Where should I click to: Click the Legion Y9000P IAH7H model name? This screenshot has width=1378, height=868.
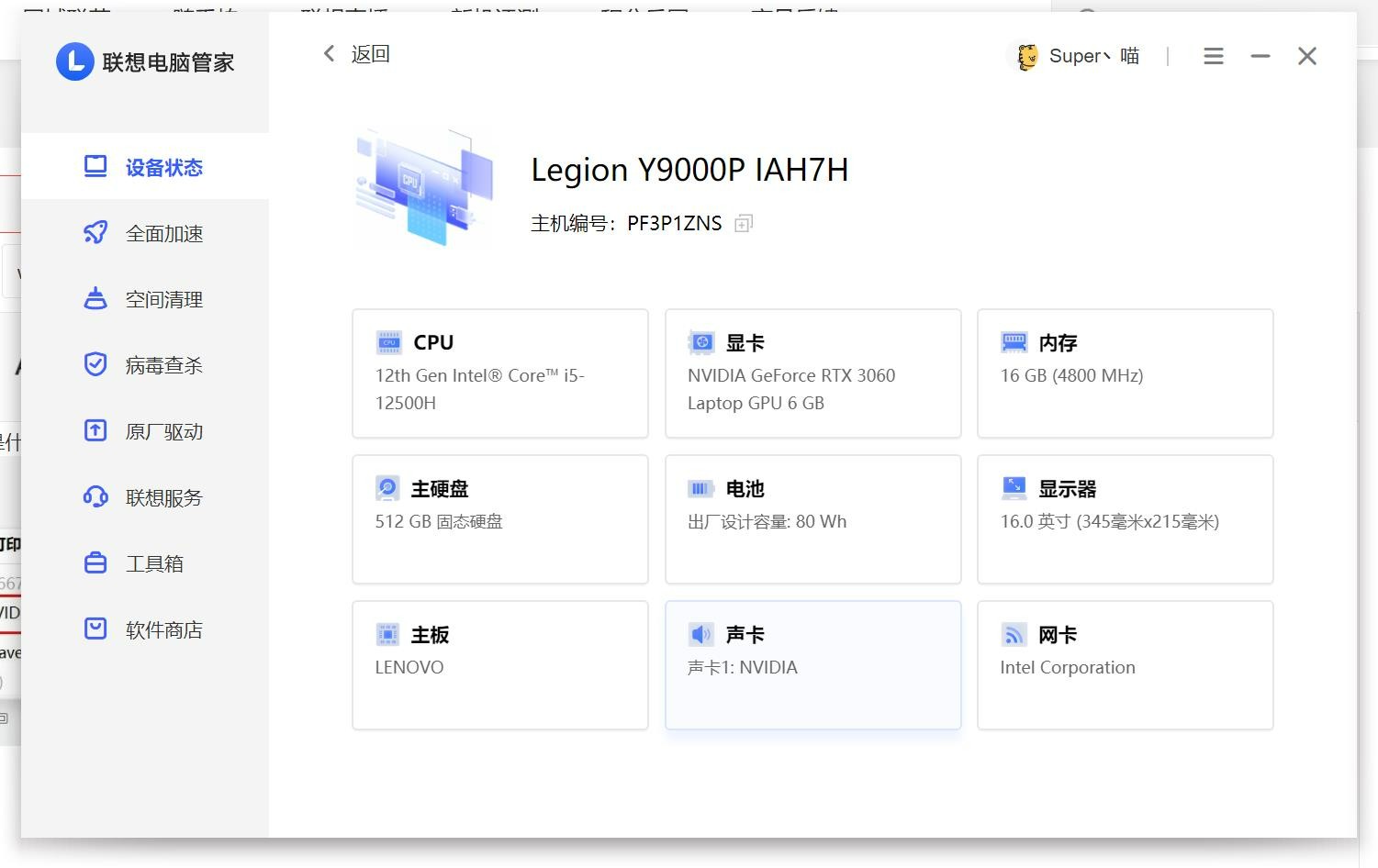(689, 170)
